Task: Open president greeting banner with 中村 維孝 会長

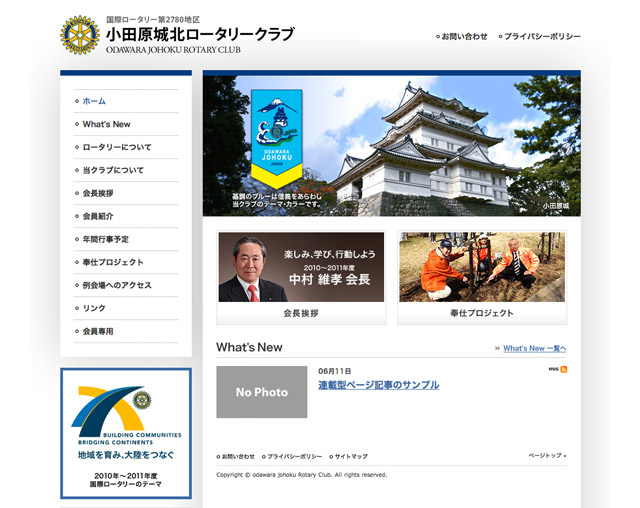Action: click(301, 267)
